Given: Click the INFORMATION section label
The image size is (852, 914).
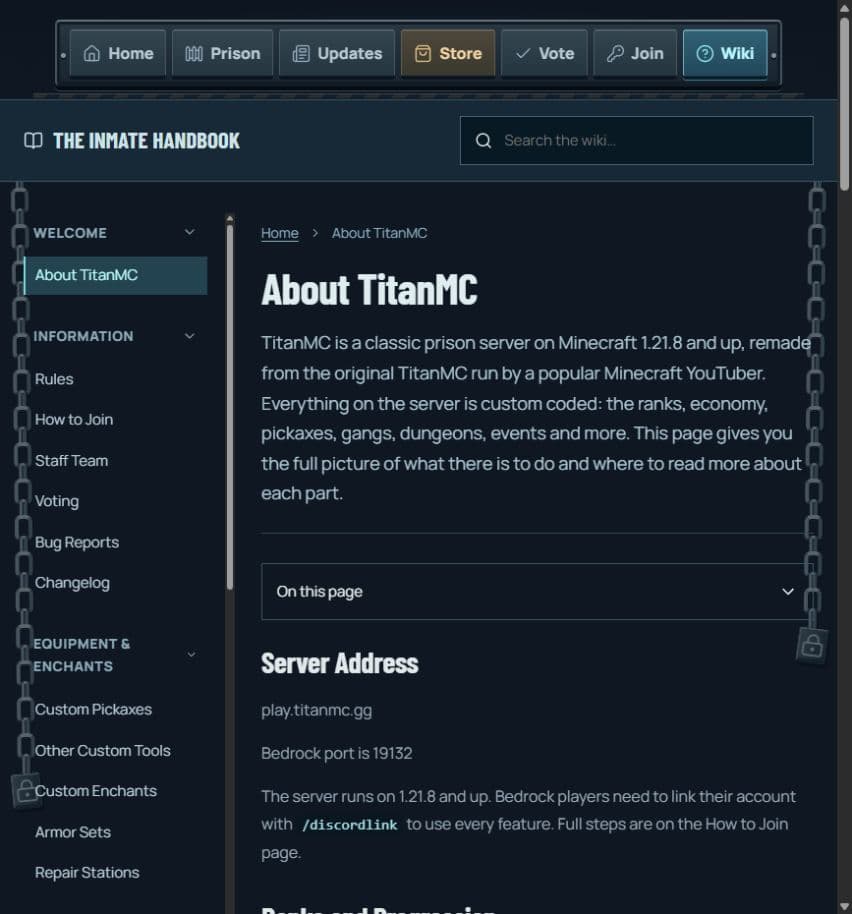Looking at the screenshot, I should pos(83,336).
